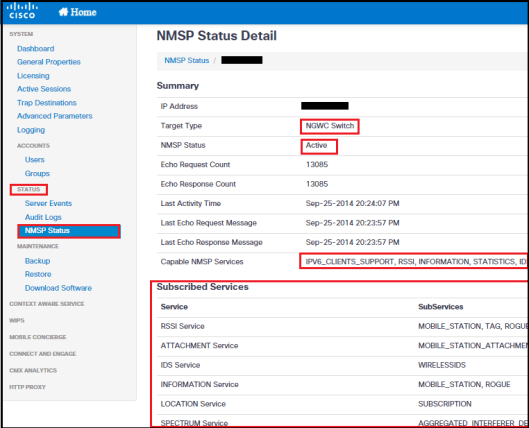Open General Properties page

[x=49, y=62]
